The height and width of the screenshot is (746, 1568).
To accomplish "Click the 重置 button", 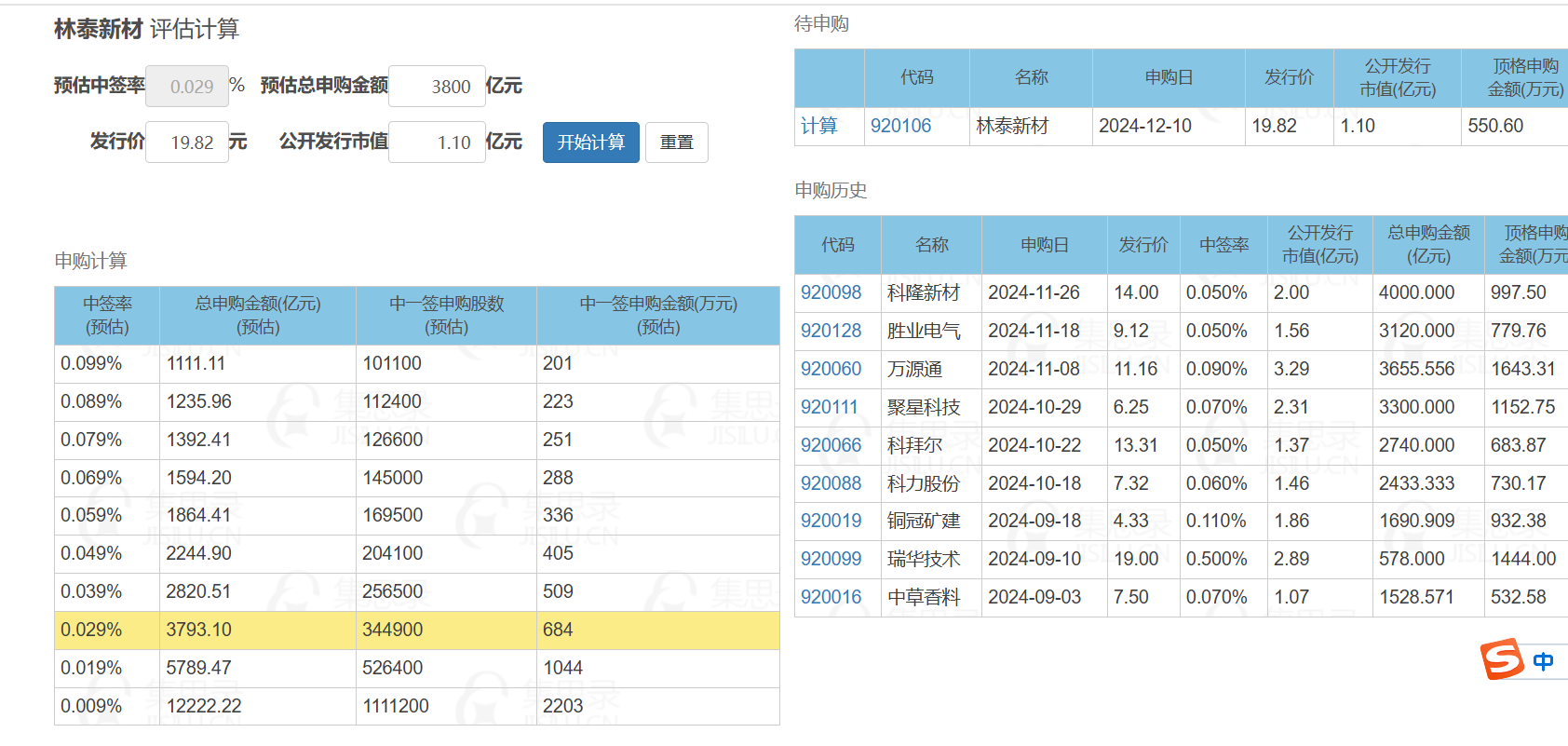I will (x=676, y=142).
